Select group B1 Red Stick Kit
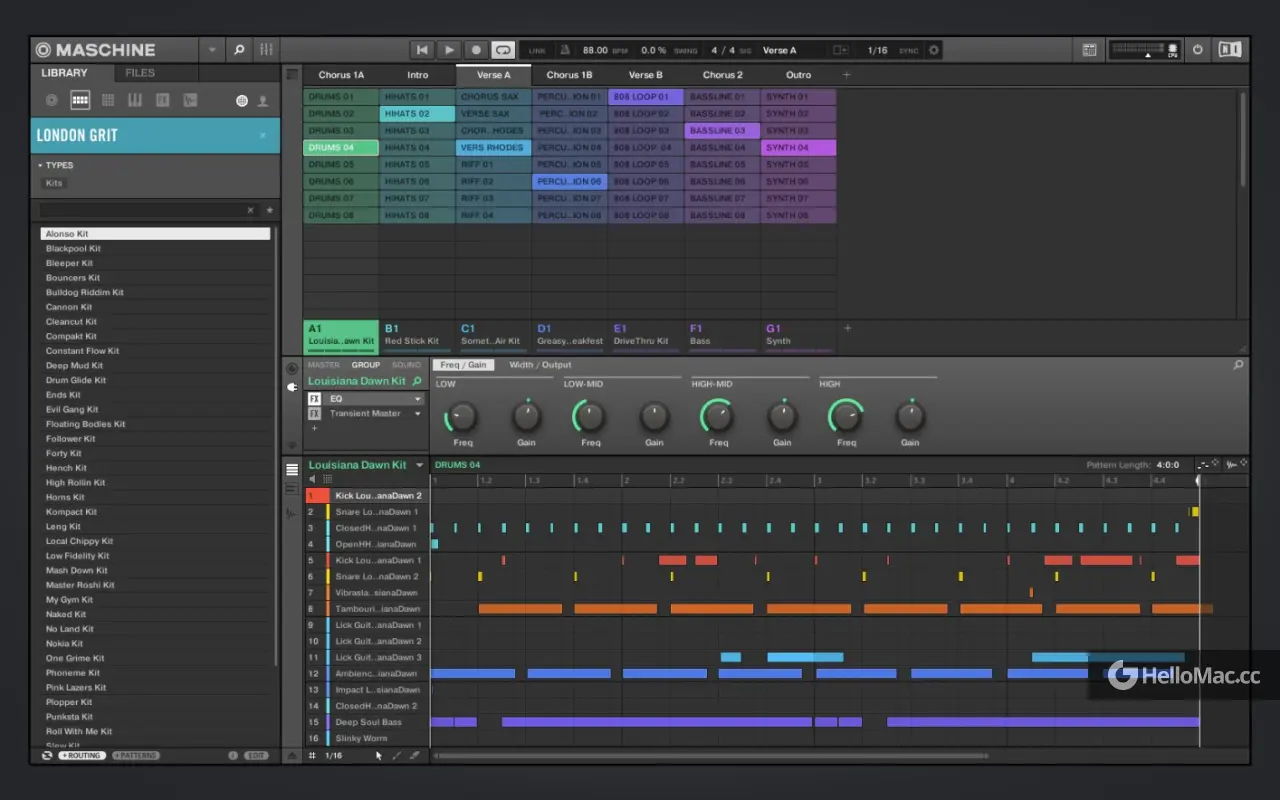The height and width of the screenshot is (800, 1280). coord(417,335)
